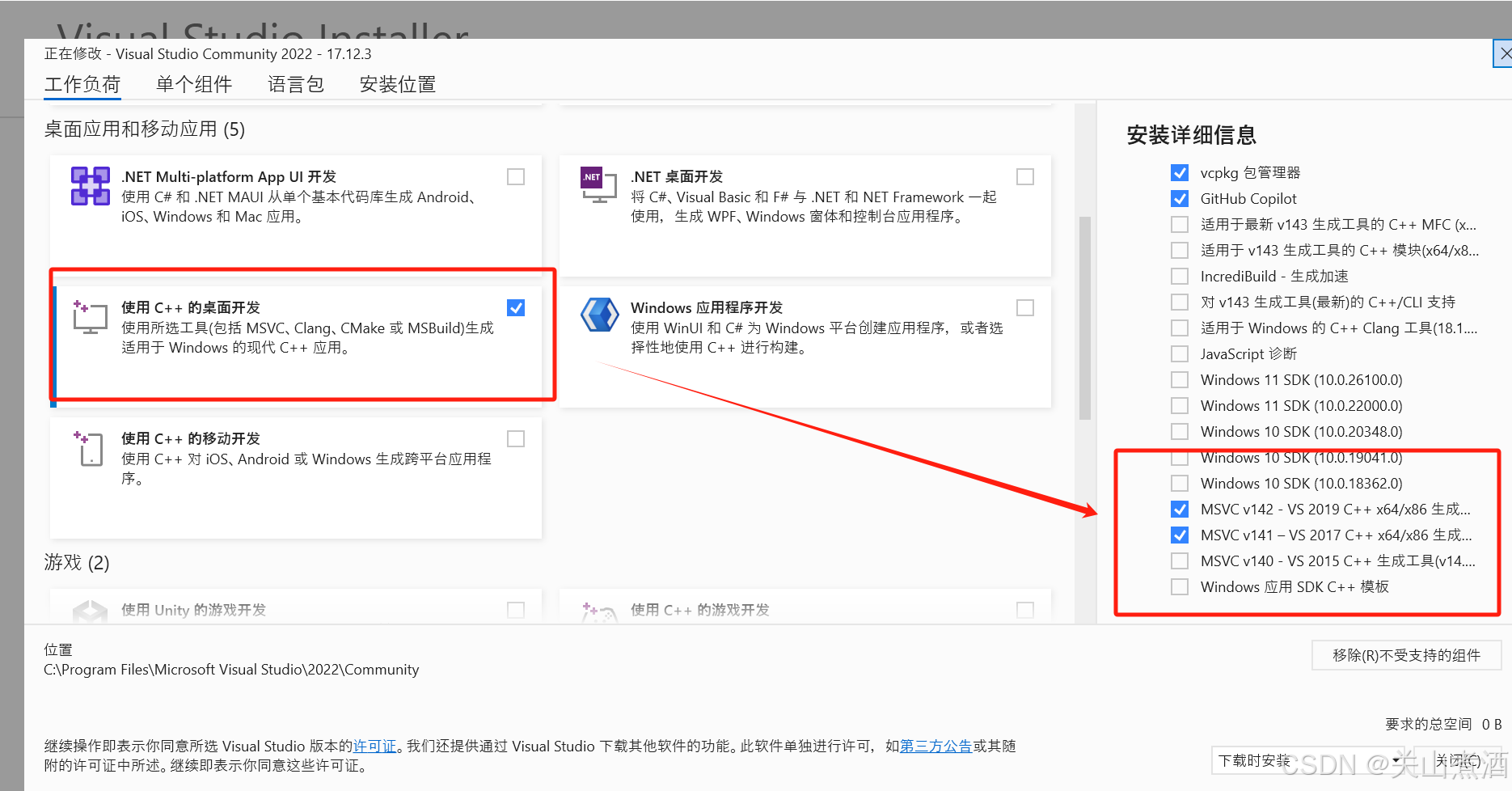Open the 语言包 tab

coord(296,84)
